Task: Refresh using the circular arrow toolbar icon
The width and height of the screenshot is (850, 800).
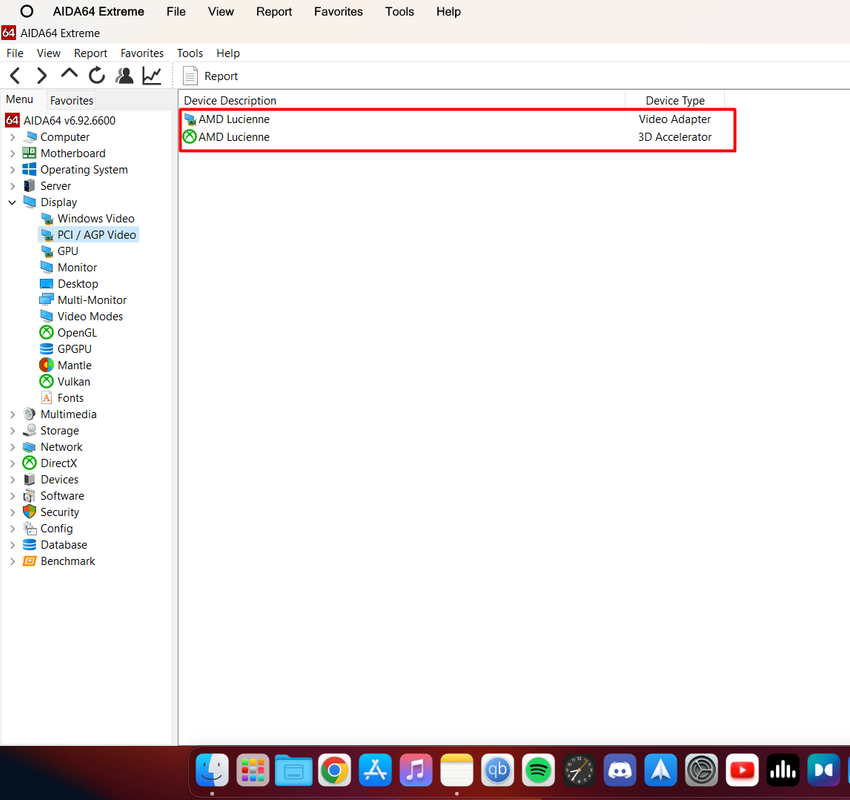Action: (97, 75)
